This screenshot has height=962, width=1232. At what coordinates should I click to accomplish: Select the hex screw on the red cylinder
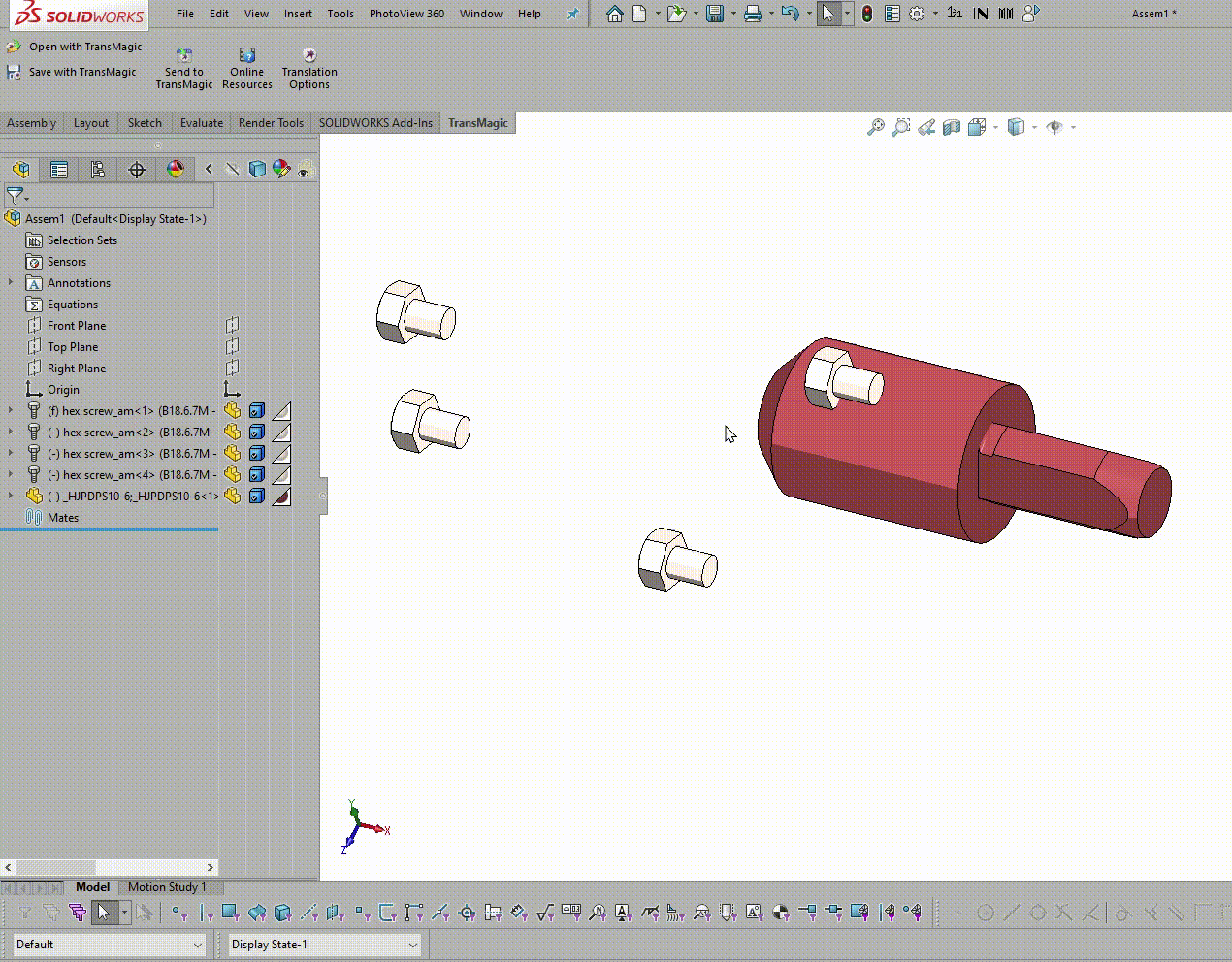pos(843,376)
